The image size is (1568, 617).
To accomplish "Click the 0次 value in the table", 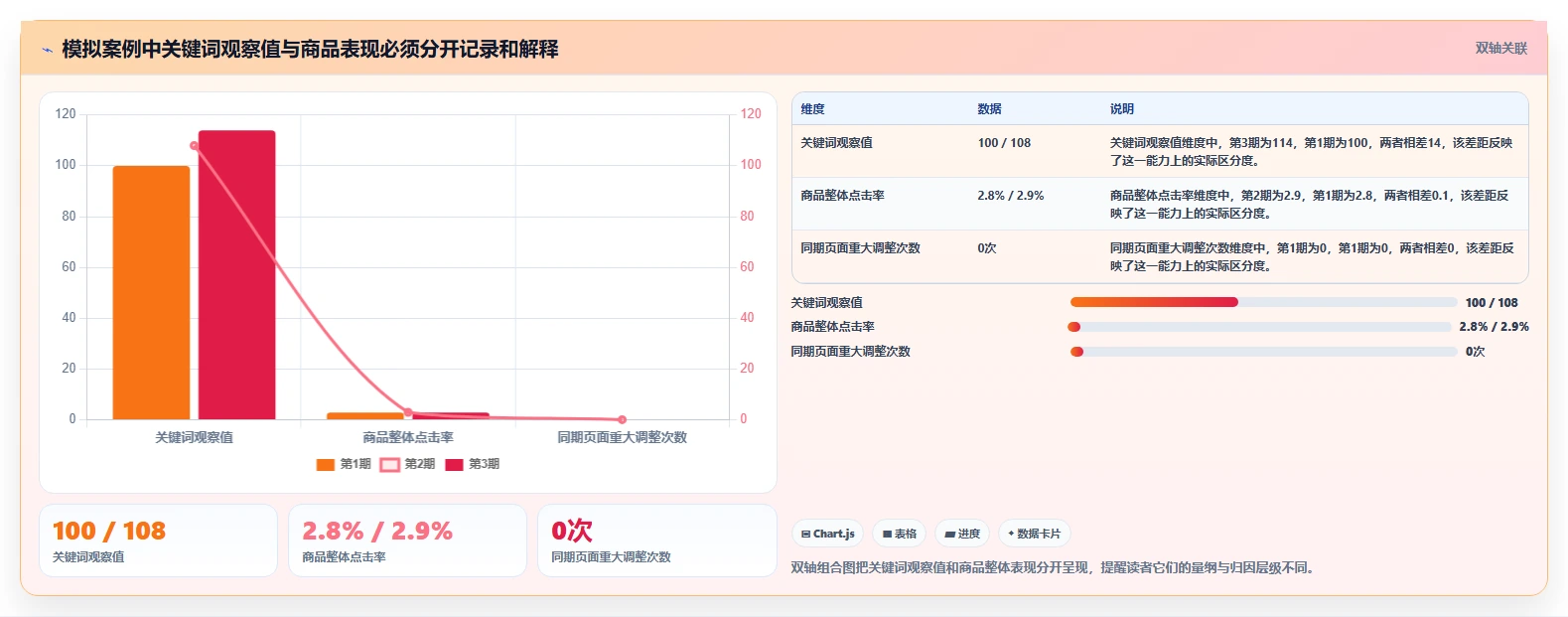I will point(987,248).
